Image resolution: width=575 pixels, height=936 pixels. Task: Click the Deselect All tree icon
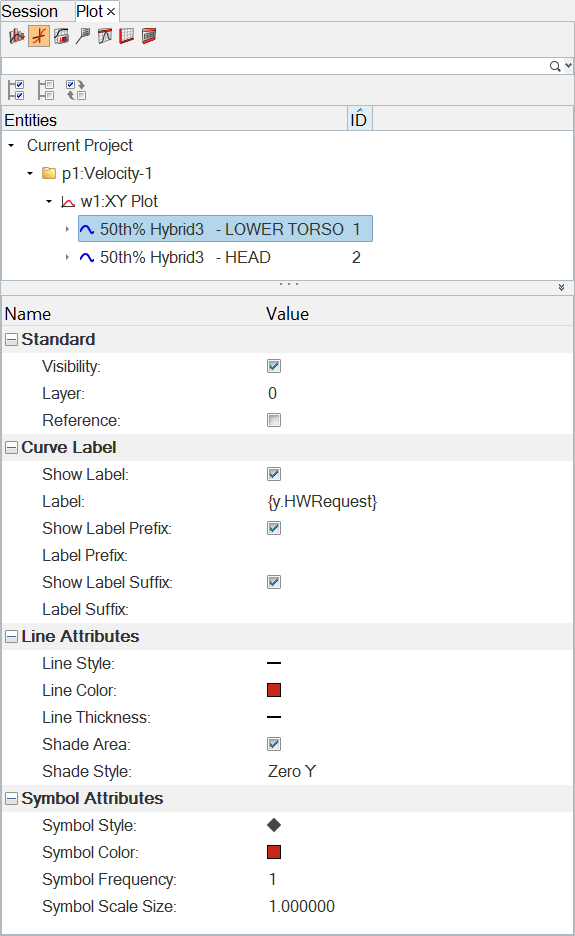46,90
